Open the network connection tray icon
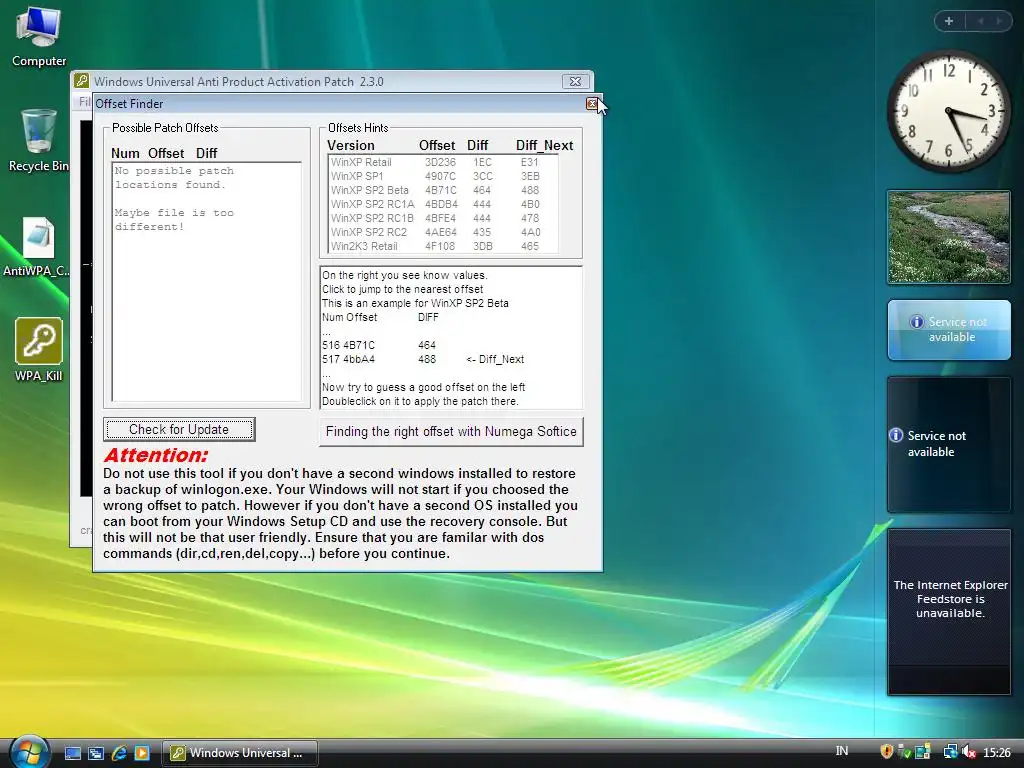 tap(950, 752)
